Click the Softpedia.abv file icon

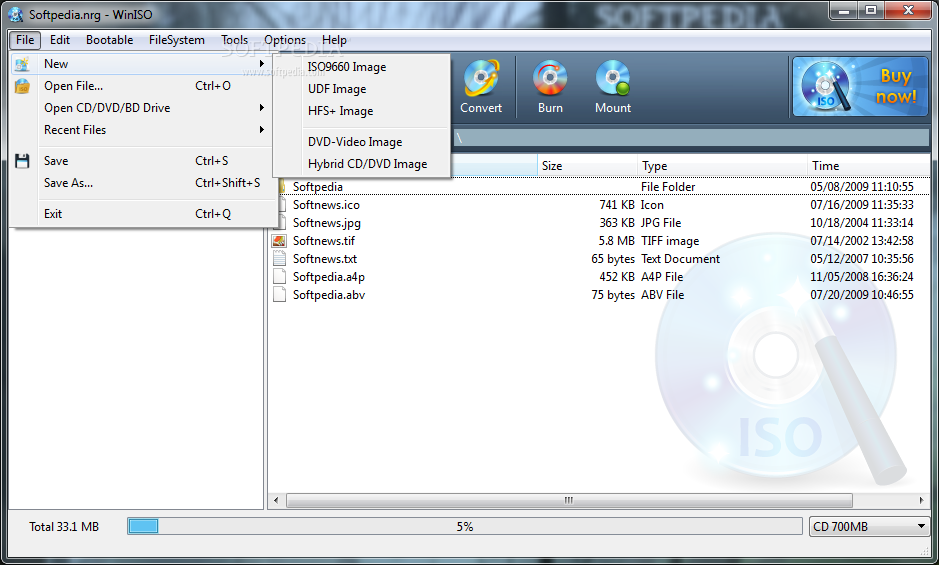pyautogui.click(x=279, y=295)
